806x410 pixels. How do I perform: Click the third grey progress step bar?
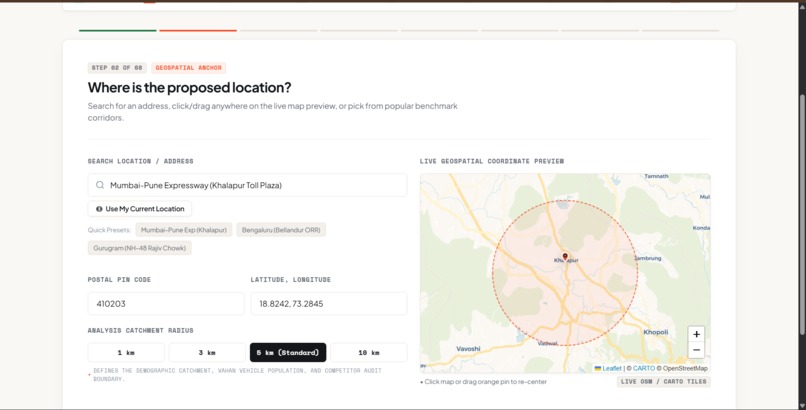pos(278,31)
